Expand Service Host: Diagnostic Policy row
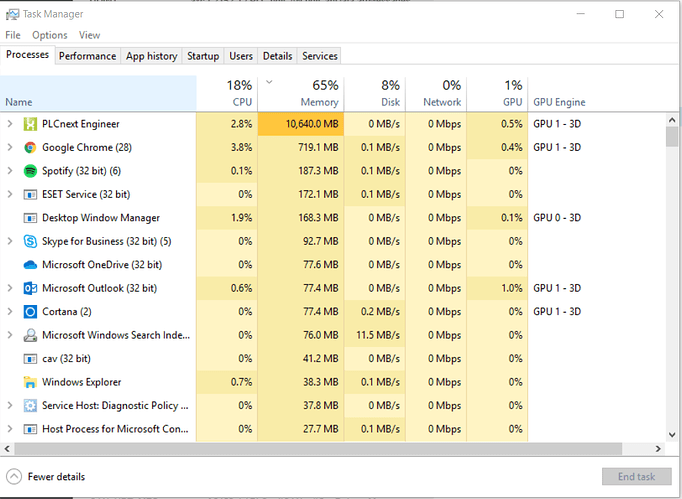This screenshot has height=499, width=682. [10, 406]
